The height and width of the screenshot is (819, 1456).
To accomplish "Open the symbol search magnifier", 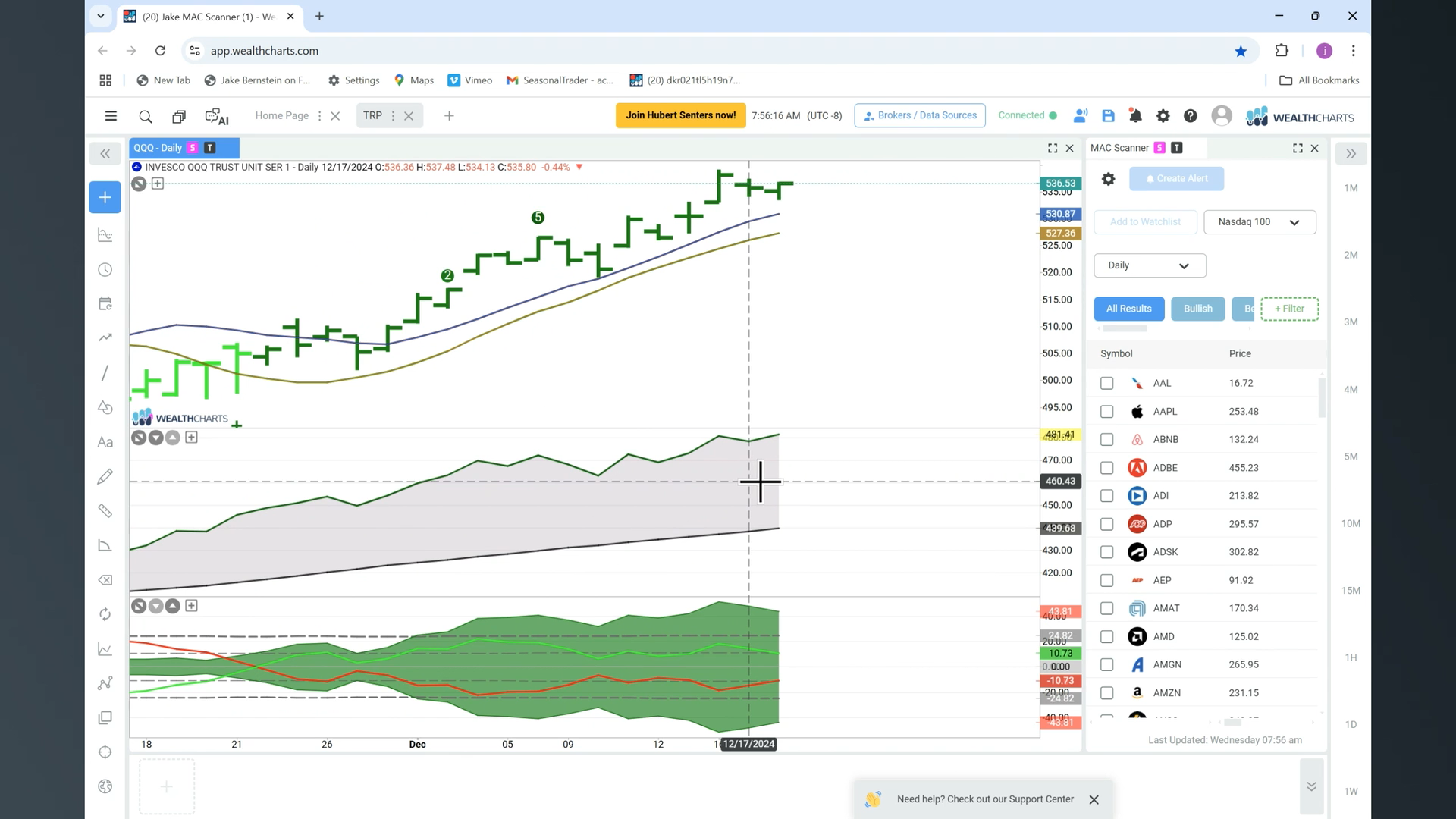I will tap(146, 116).
